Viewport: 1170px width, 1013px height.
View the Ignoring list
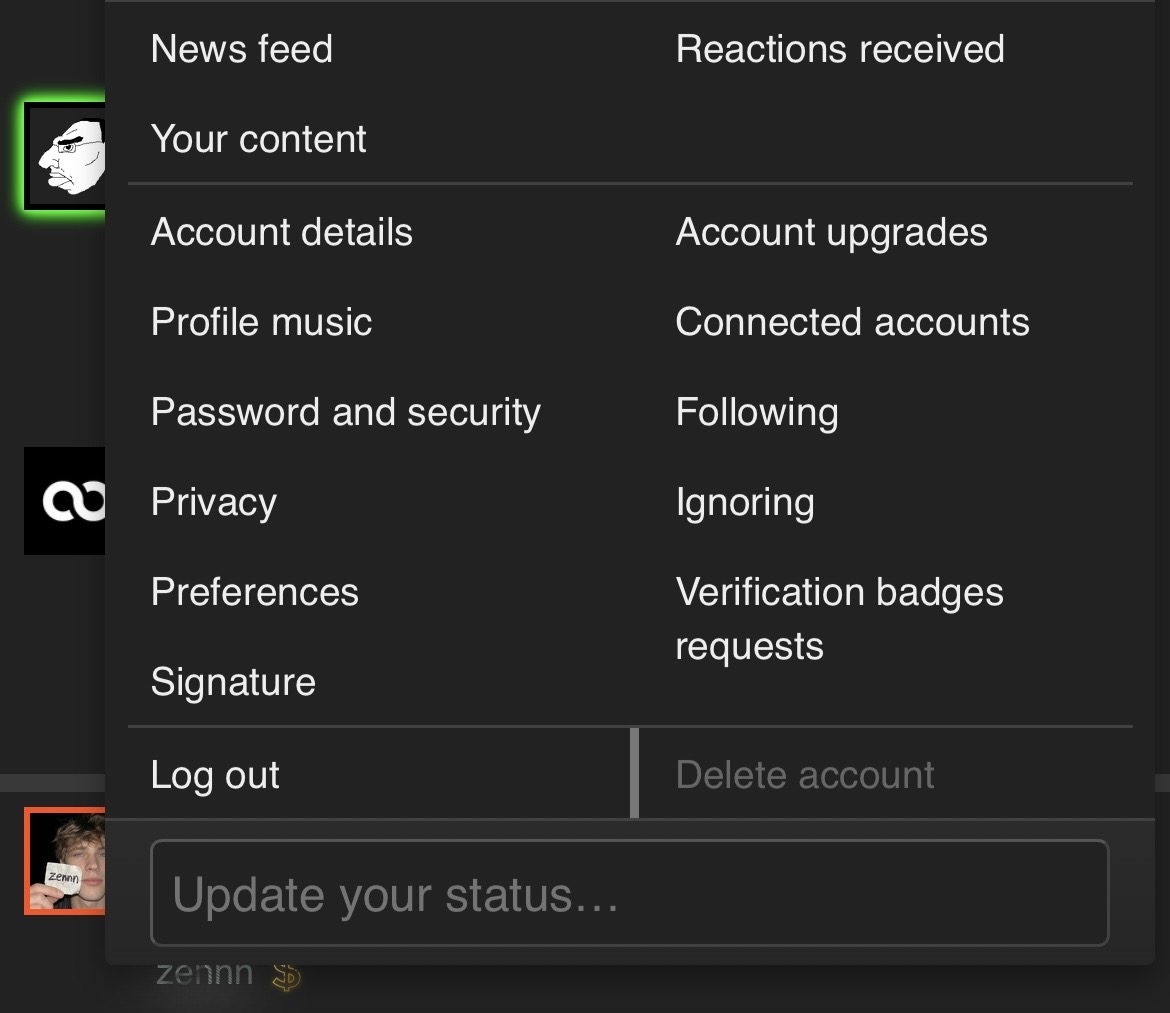(745, 502)
